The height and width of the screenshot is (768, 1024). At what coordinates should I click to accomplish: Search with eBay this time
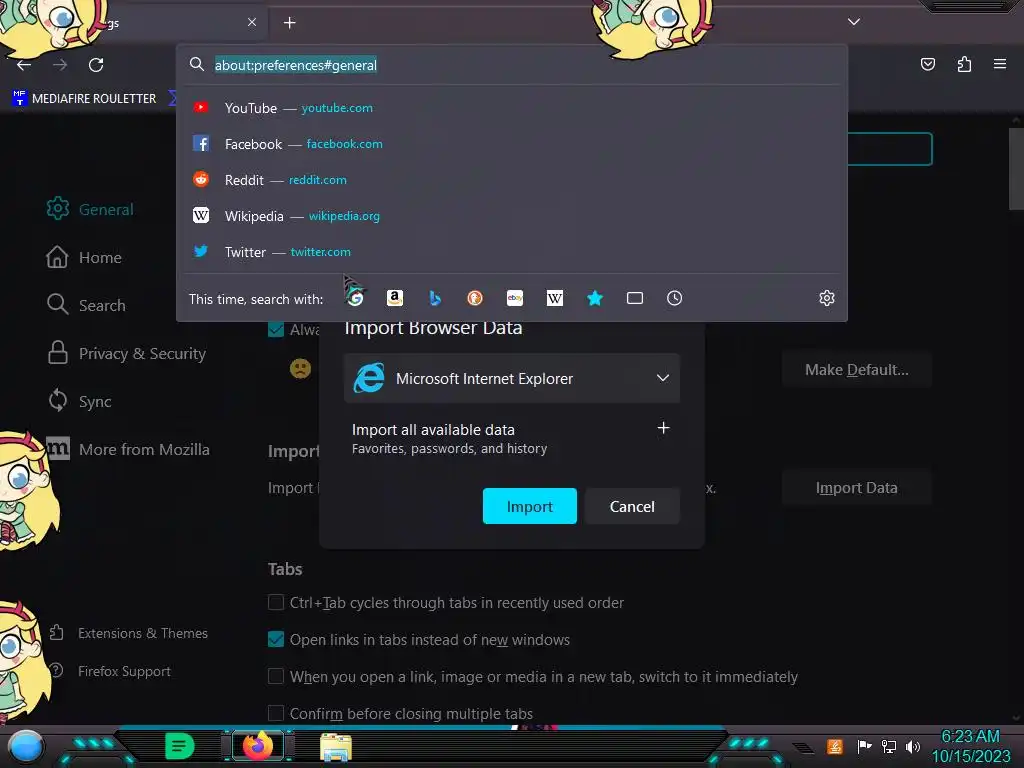coord(515,298)
